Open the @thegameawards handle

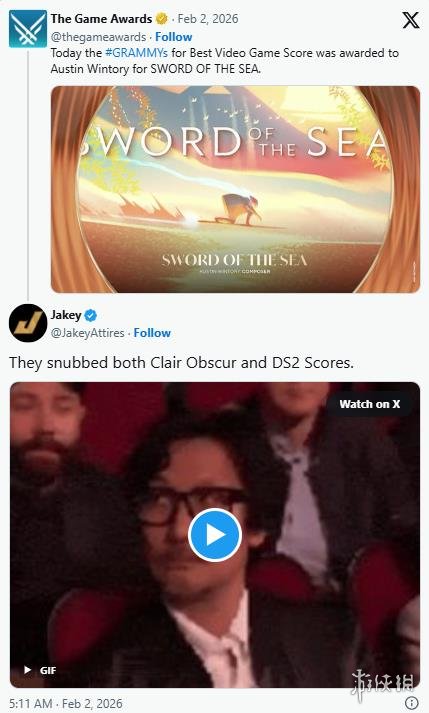click(x=98, y=37)
